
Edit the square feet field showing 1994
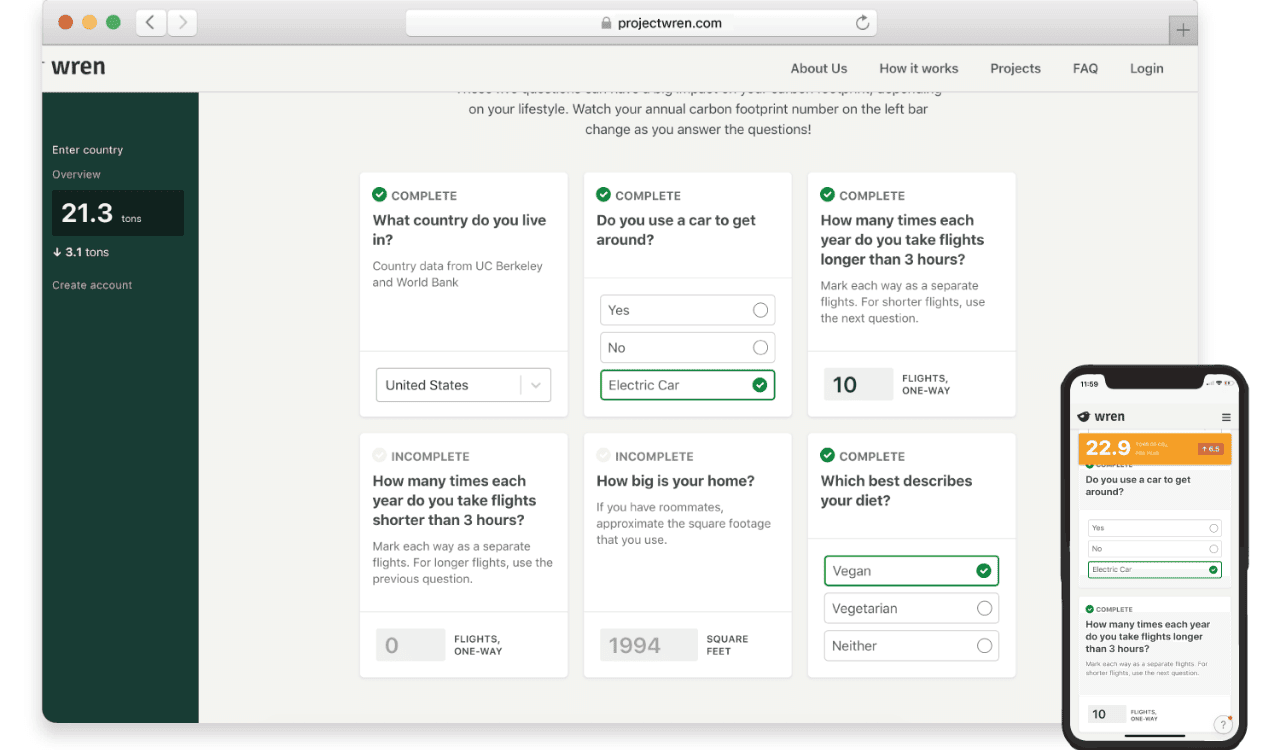pos(648,645)
